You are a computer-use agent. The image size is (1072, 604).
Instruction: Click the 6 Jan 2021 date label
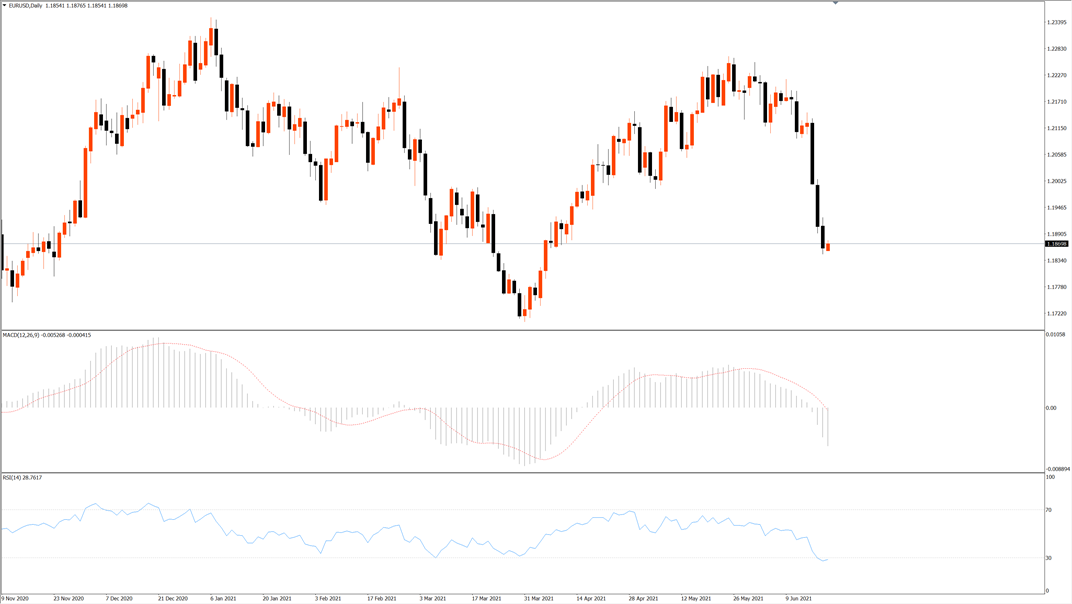coord(224,599)
